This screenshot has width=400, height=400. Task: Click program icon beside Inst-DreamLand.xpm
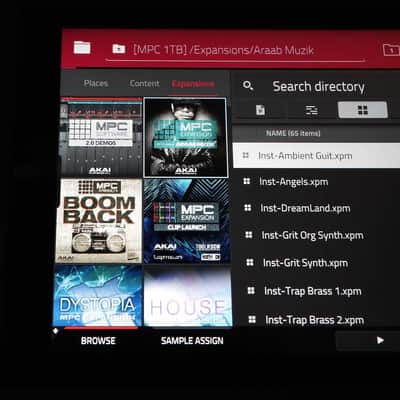pos(248,208)
